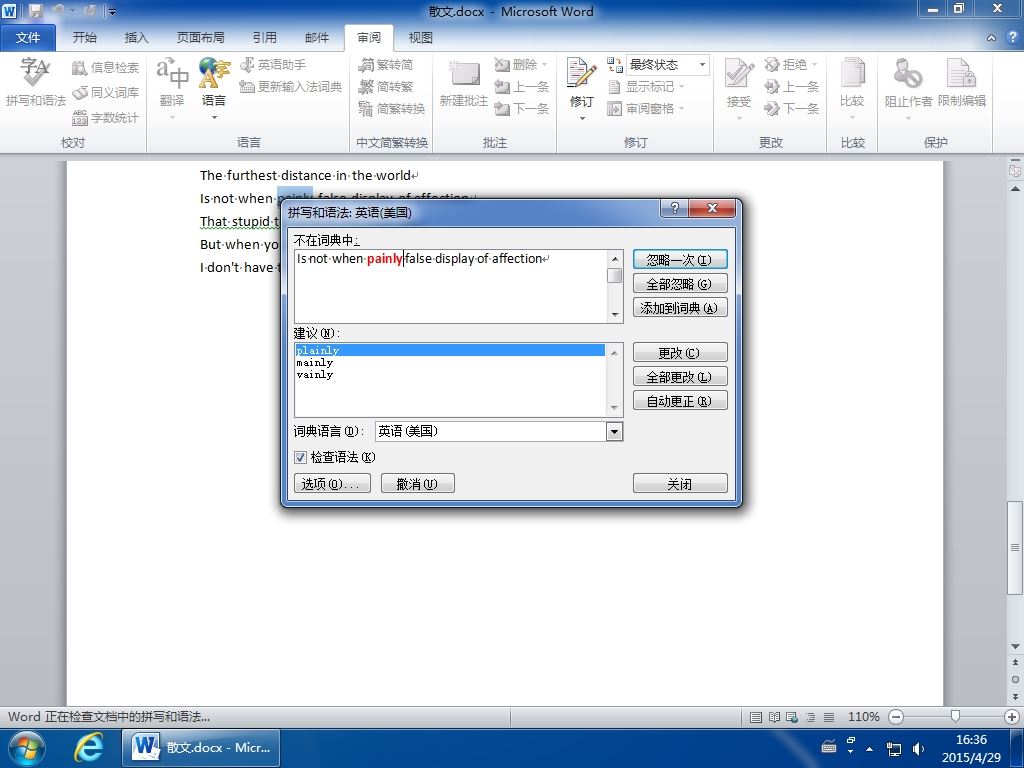This screenshot has width=1024, height=768.
Task: Switch to the 页面布局 tab
Action: point(200,37)
